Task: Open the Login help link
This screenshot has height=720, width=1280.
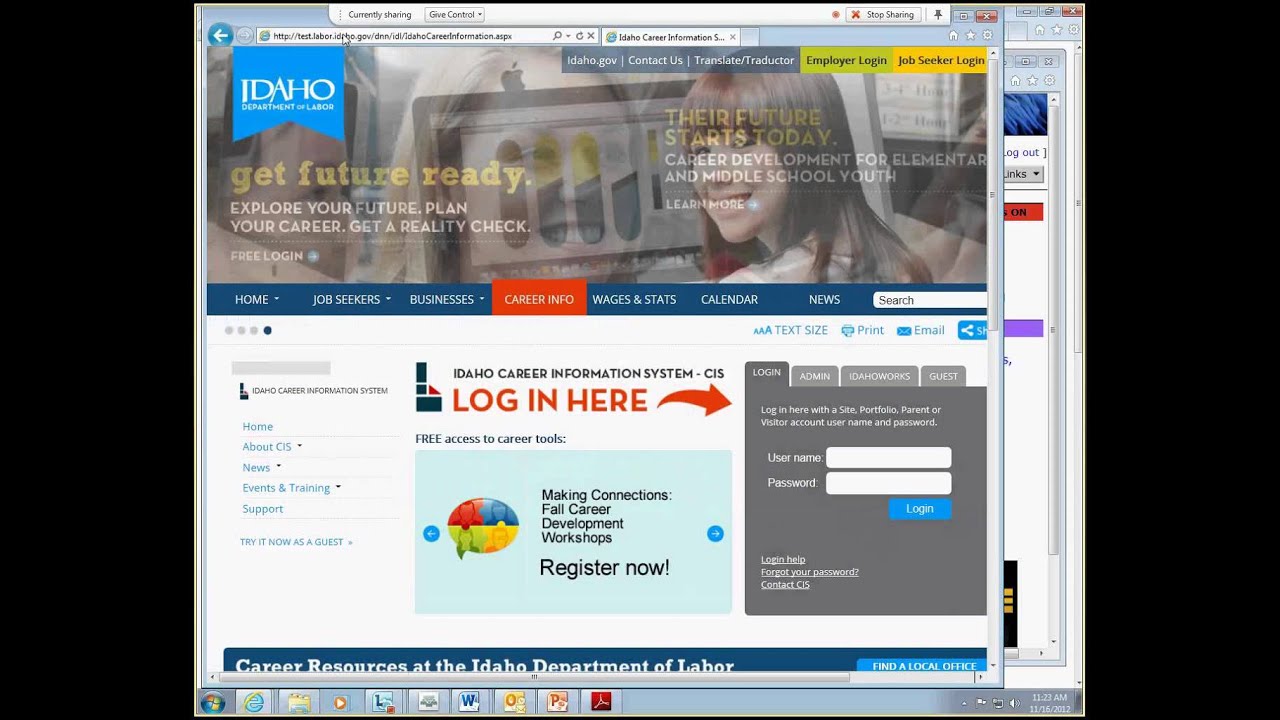Action: pos(783,560)
